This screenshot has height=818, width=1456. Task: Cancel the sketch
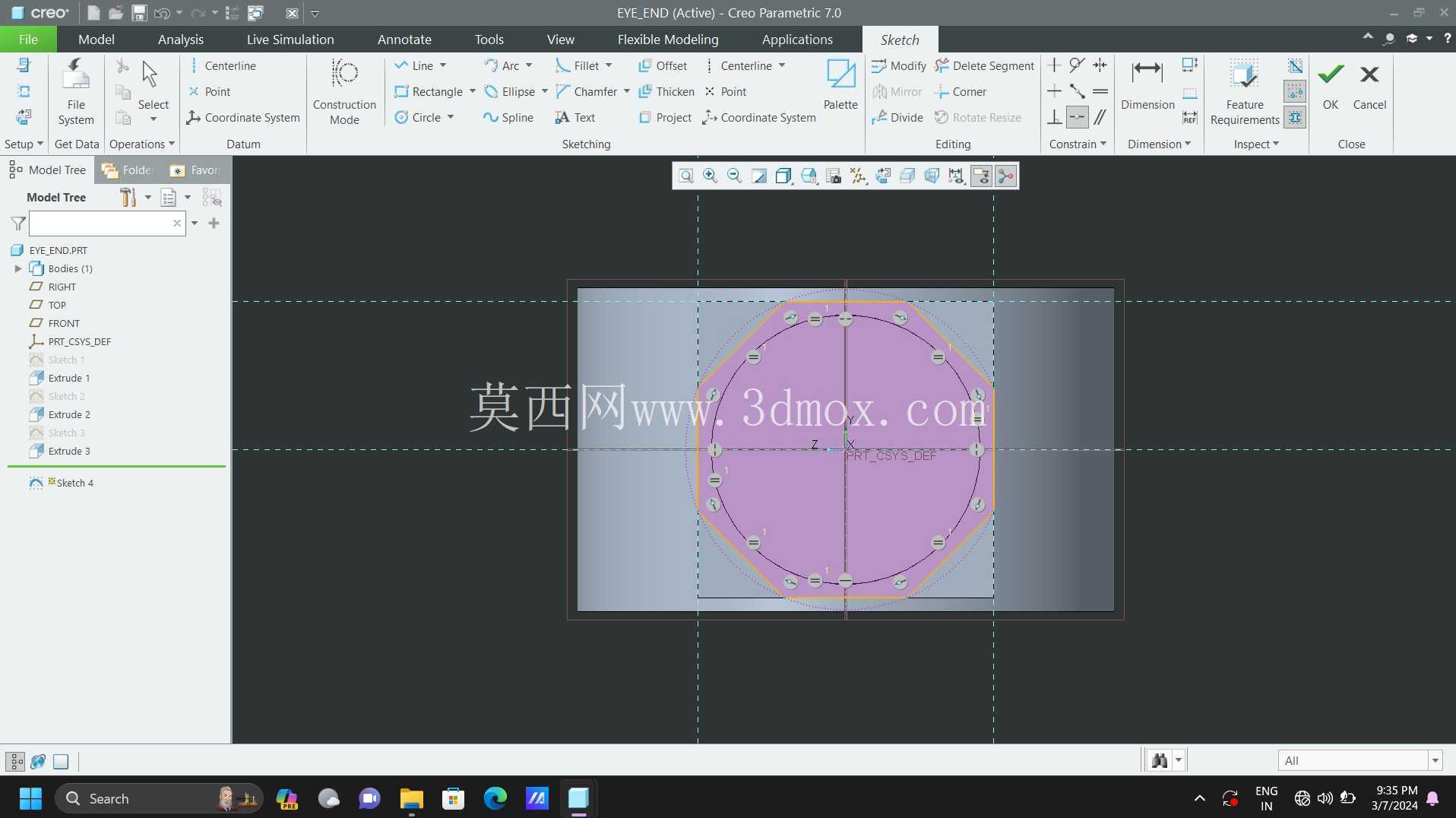[x=1369, y=85]
